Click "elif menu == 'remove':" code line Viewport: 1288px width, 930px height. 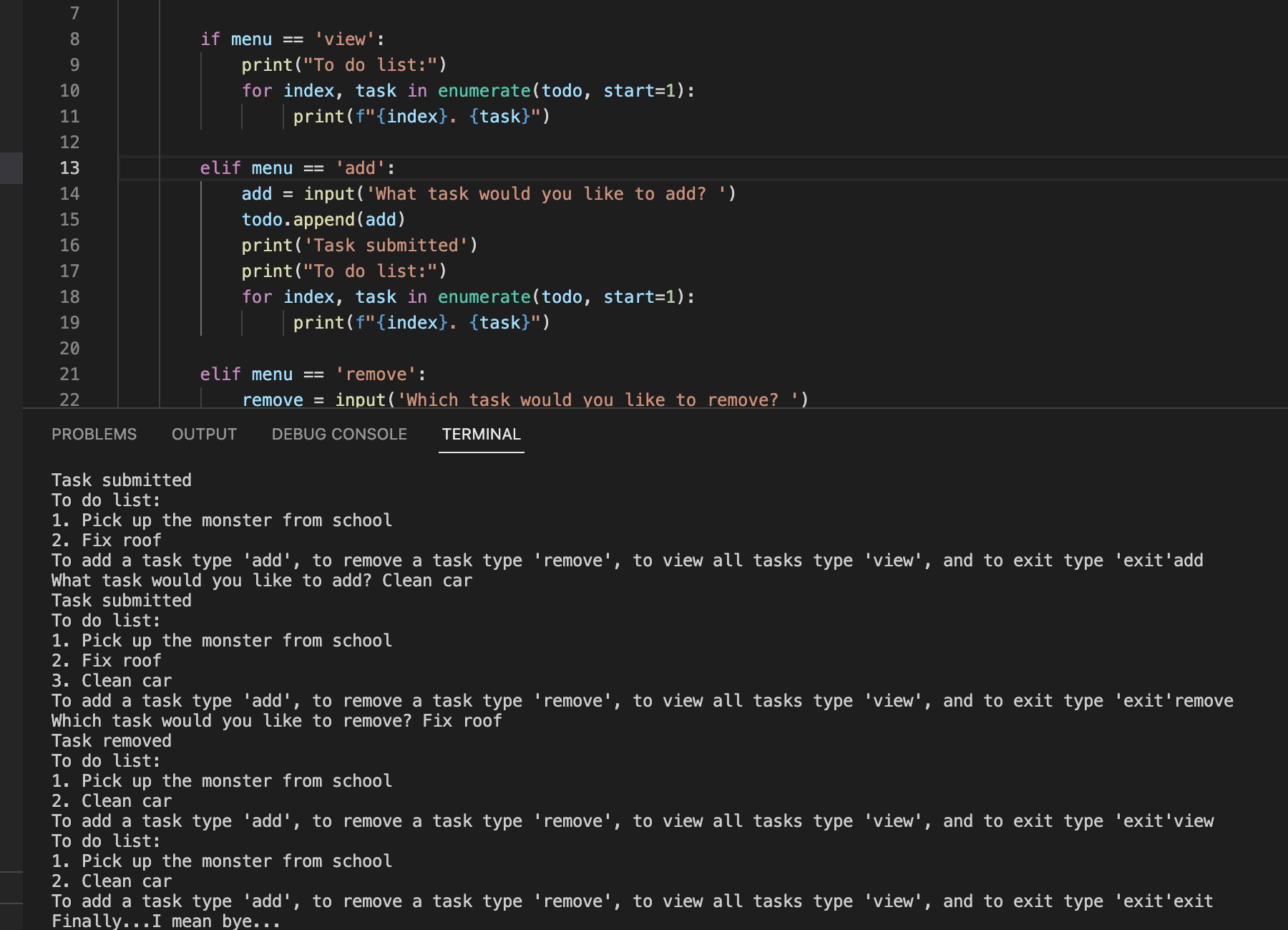click(313, 374)
